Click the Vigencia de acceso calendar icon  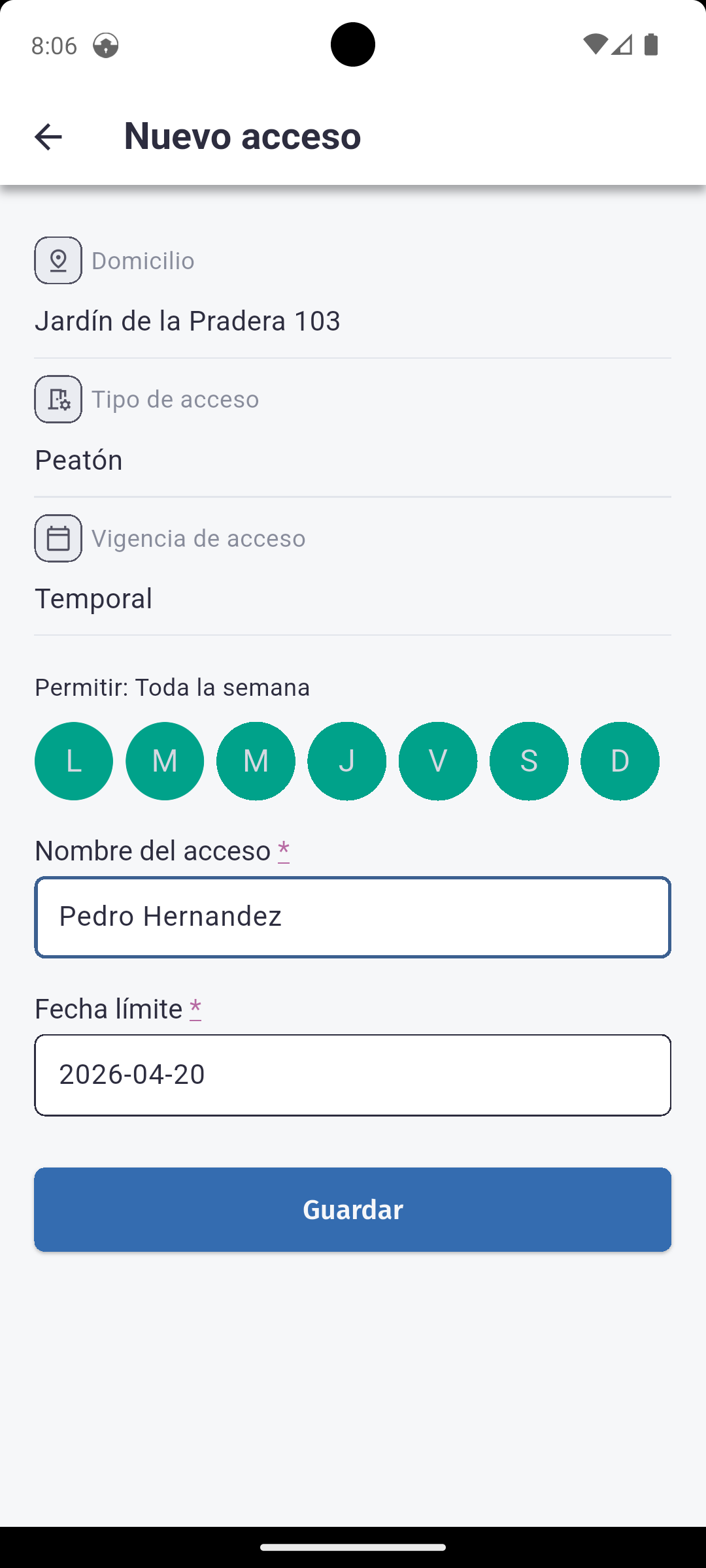(58, 538)
